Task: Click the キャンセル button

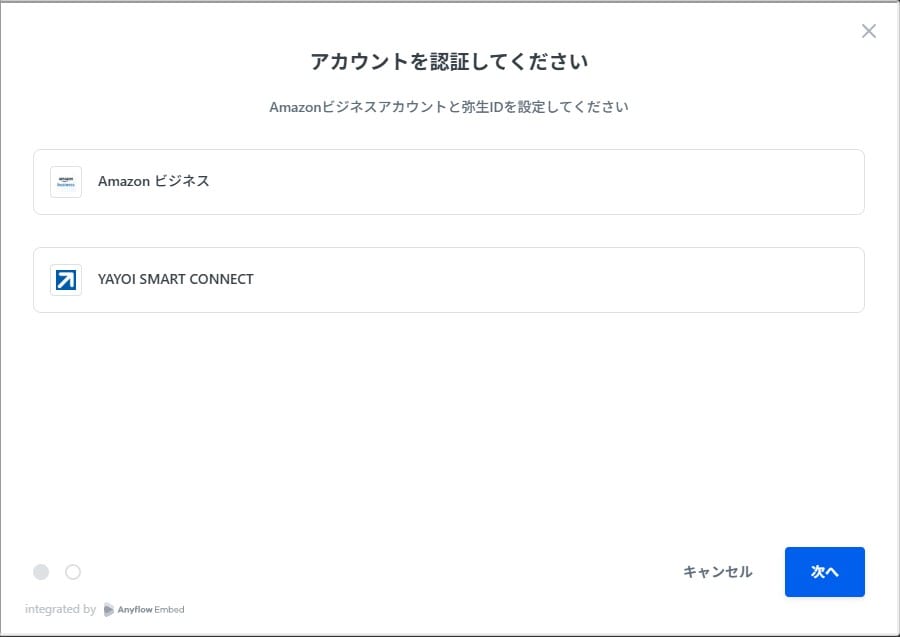Action: [x=717, y=572]
